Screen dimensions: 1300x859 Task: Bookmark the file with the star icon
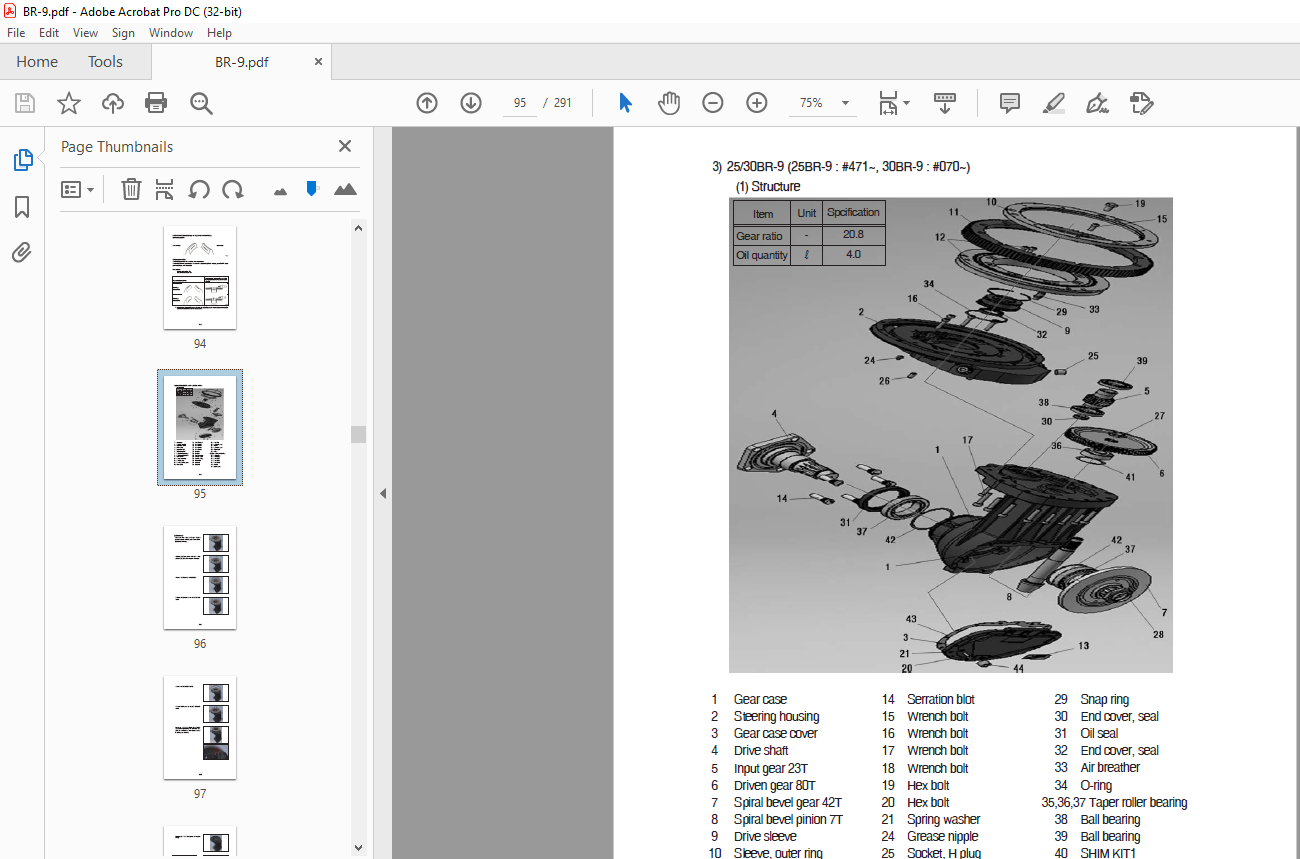pyautogui.click(x=69, y=103)
